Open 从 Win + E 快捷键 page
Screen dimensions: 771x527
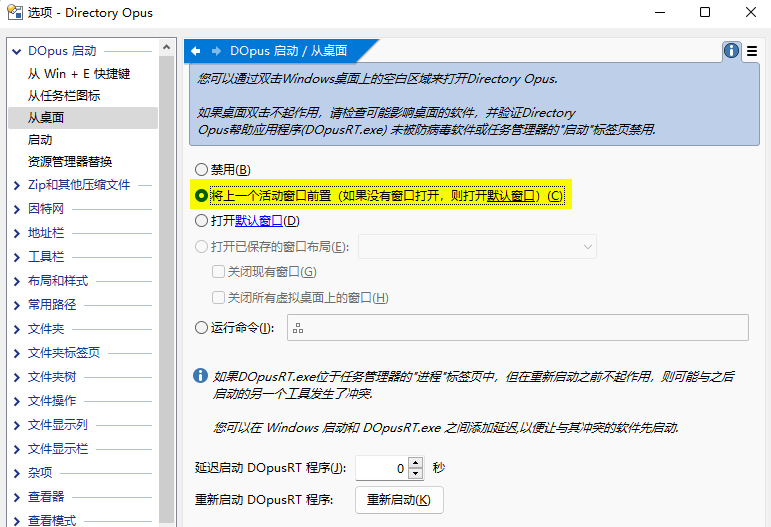(x=79, y=74)
